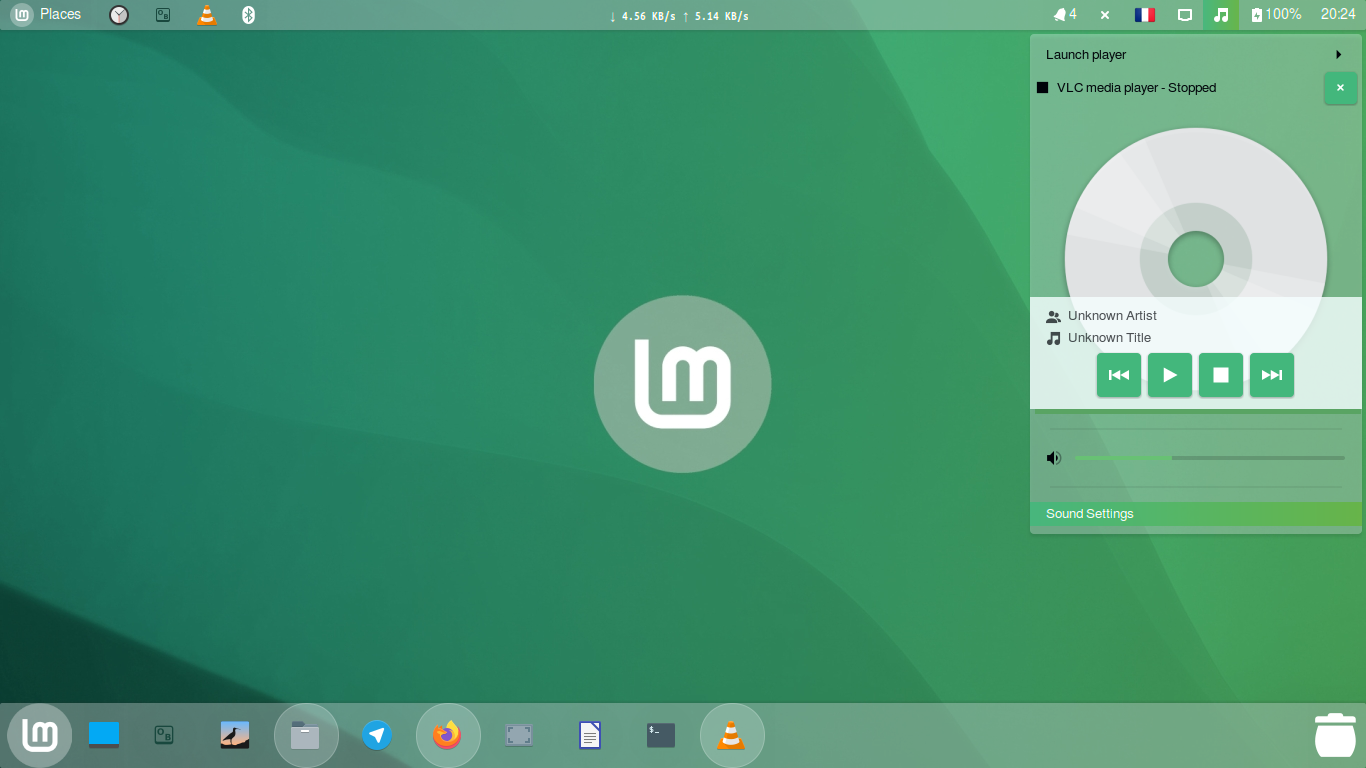Open VLC from the bottom dock
Viewport: 1366px width, 768px height.
(732, 736)
